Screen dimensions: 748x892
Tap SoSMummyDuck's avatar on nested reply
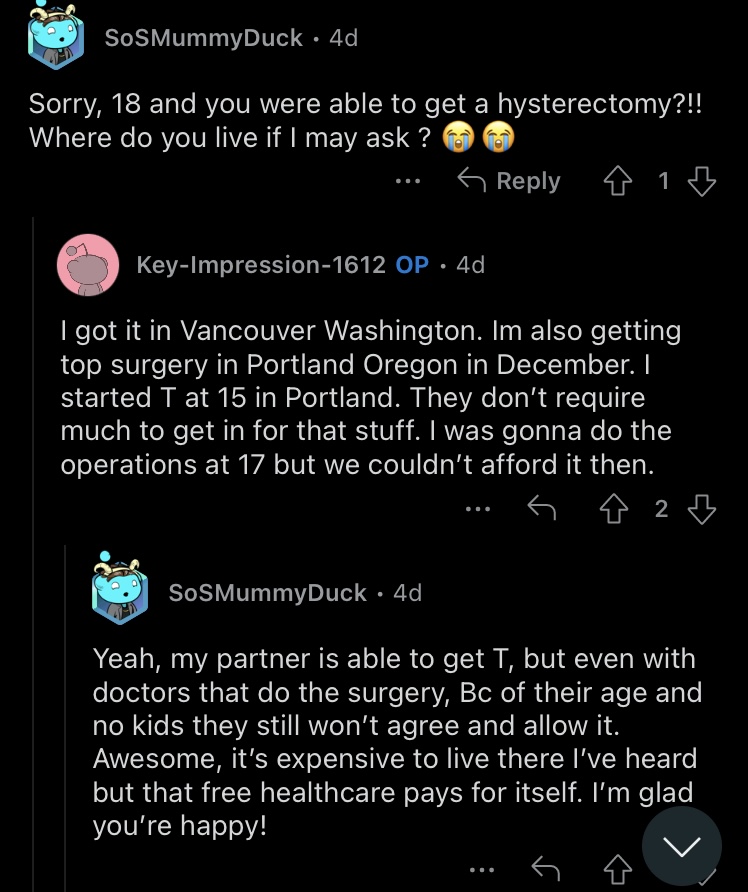pyautogui.click(x=120, y=589)
